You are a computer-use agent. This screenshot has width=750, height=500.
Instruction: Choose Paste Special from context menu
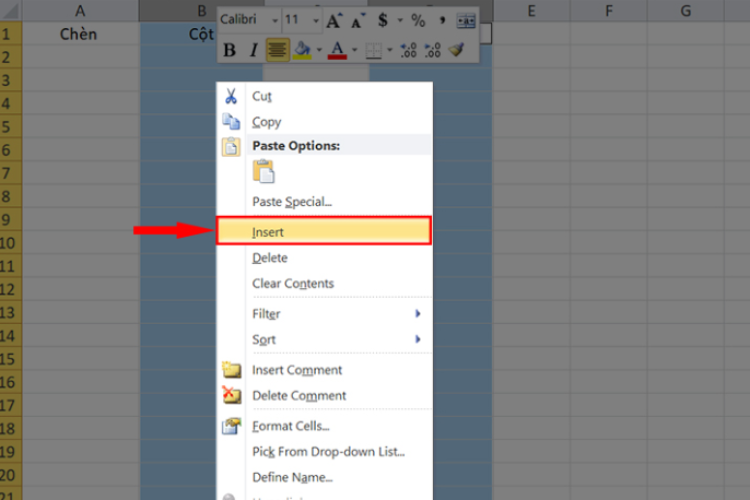click(x=324, y=201)
